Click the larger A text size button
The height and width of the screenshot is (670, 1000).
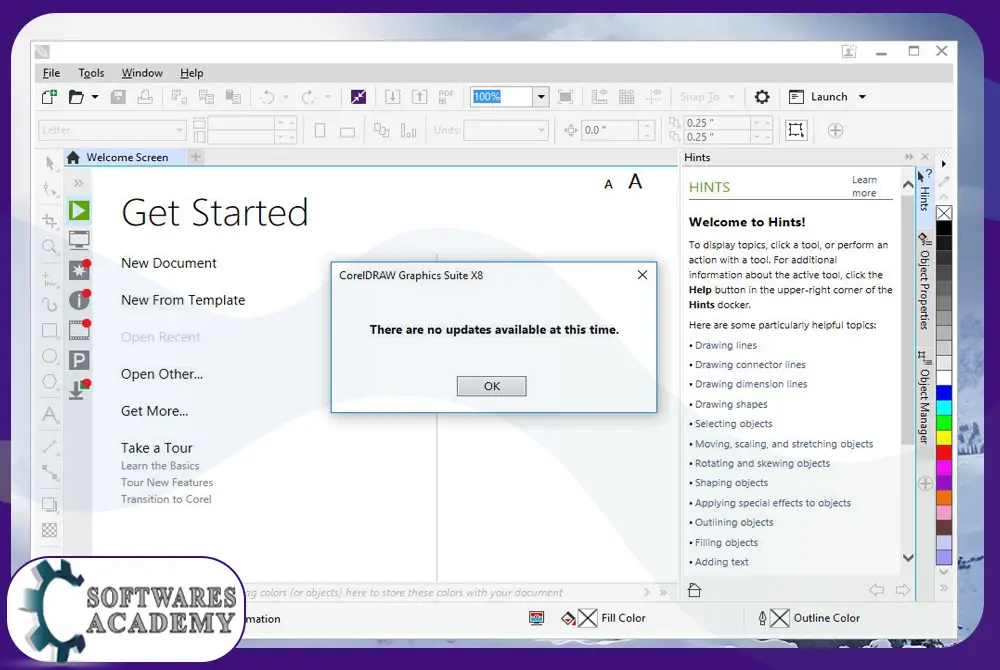coord(635,182)
